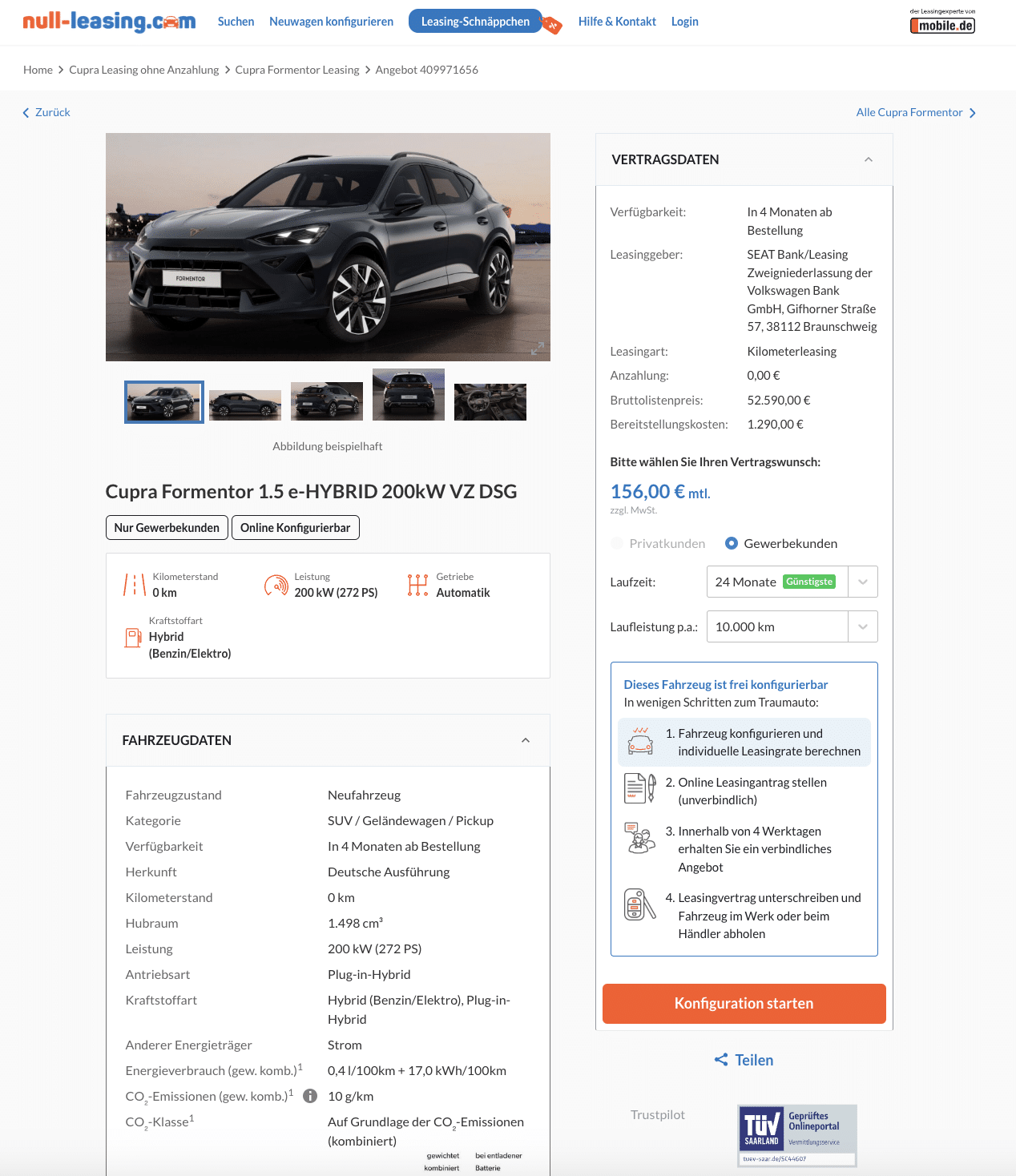Collapse the Fahrzeugdaten section
The height and width of the screenshot is (1176, 1016).
coord(526,740)
